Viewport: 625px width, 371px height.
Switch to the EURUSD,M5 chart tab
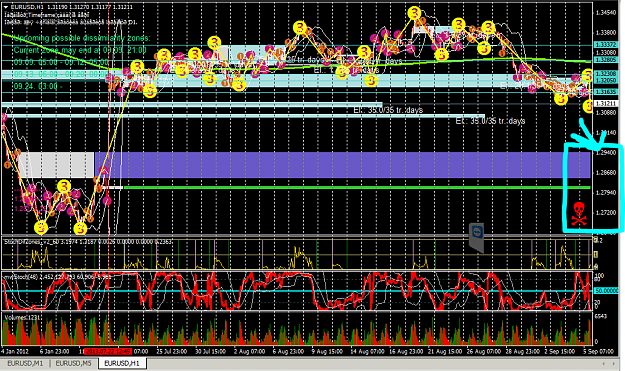(73, 363)
